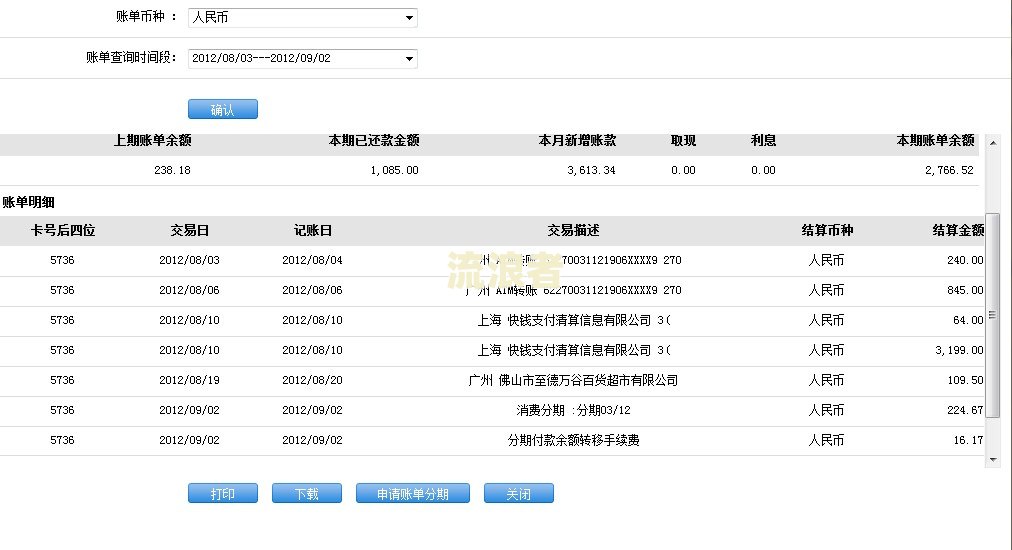Click the 交易日 column header
Image resolution: width=1012 pixels, height=550 pixels.
point(189,230)
